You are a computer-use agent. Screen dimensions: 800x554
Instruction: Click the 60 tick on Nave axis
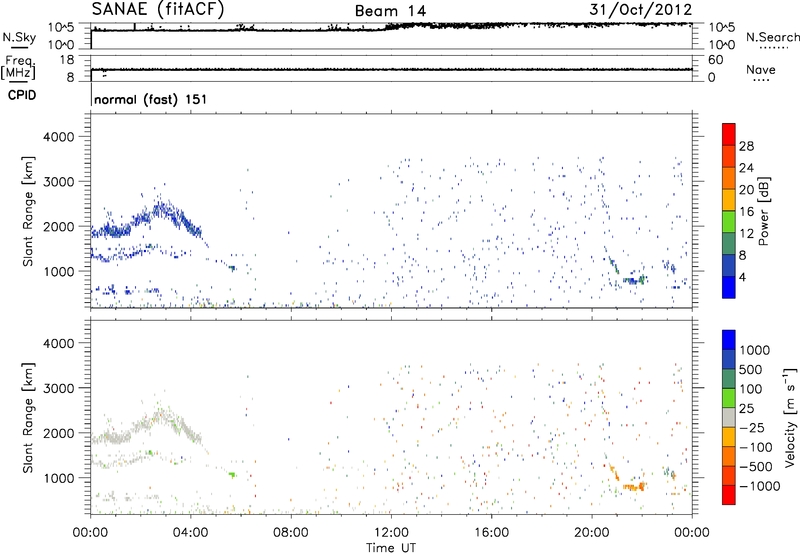point(715,60)
